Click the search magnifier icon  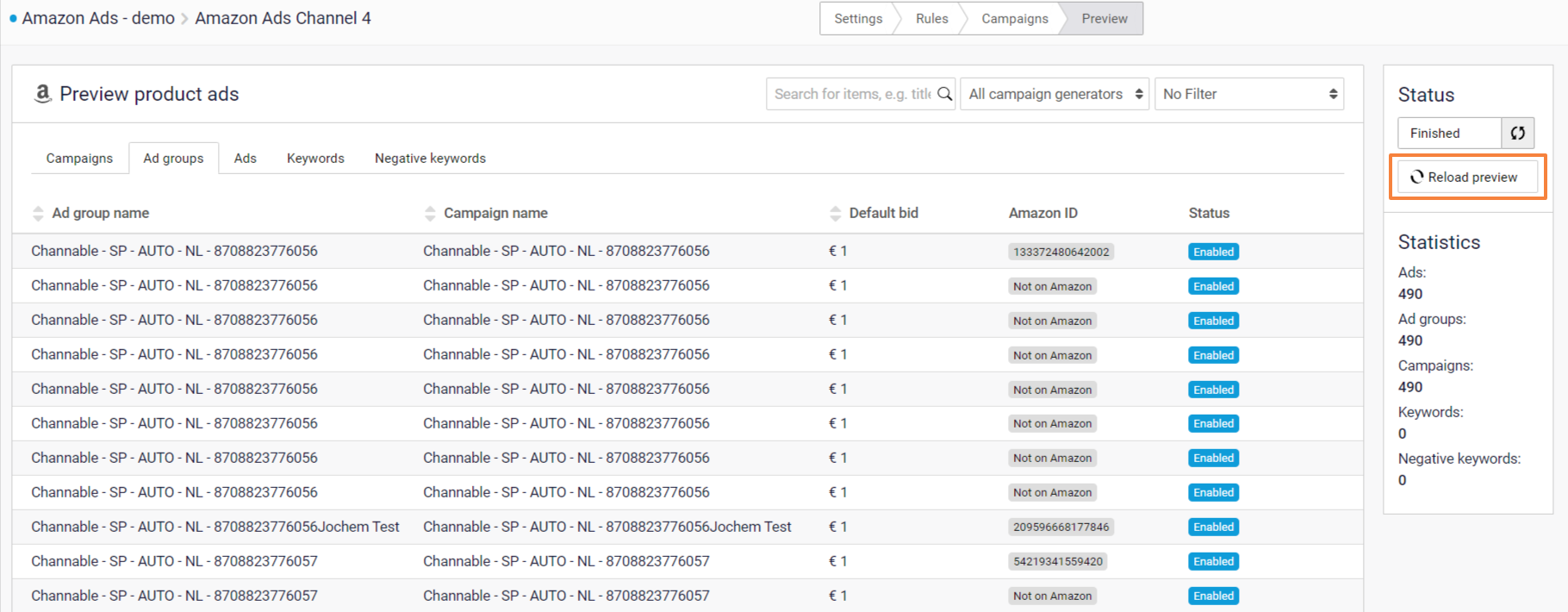944,94
